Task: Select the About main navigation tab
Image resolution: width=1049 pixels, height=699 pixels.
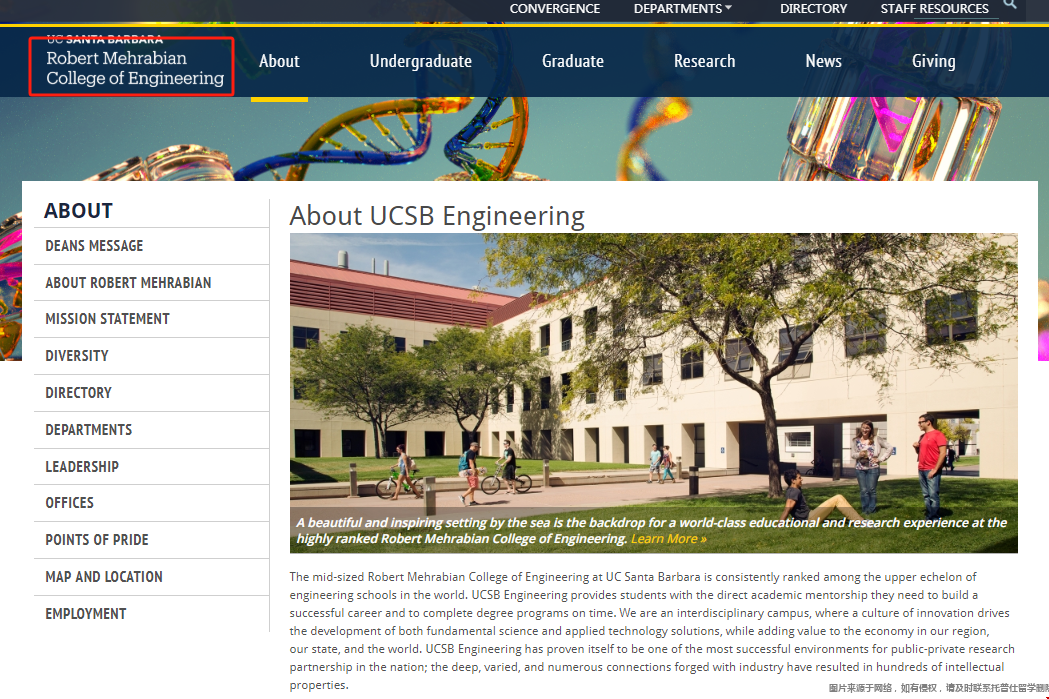Action: (279, 61)
